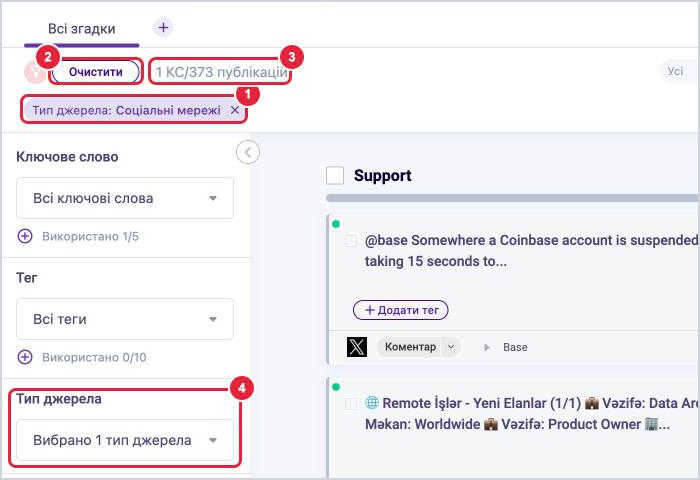Click the Коментар label

point(410,347)
